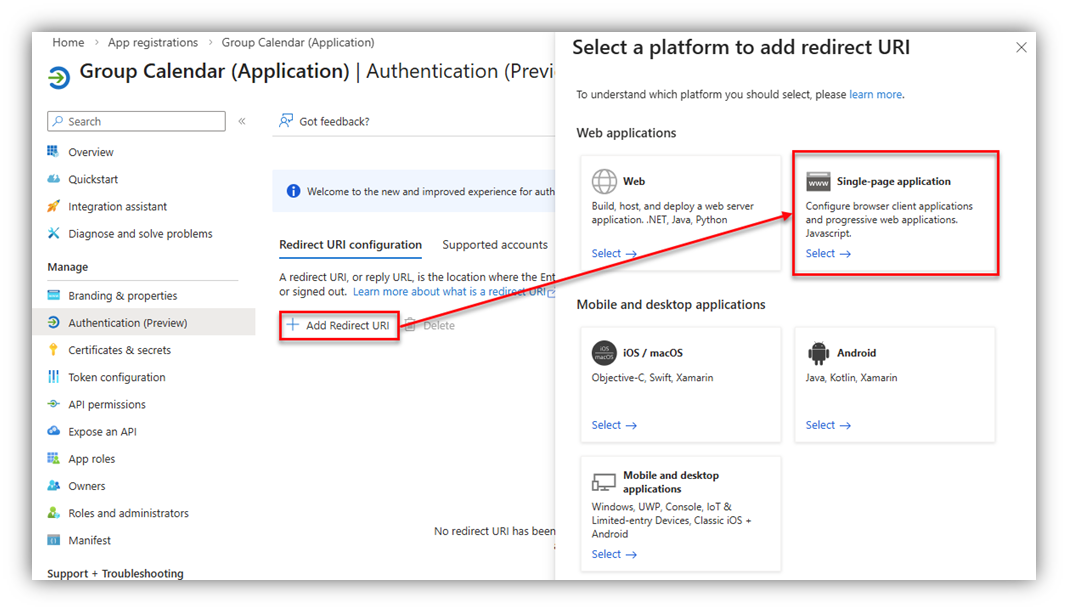
Task: Switch to Supported accounts tab
Action: click(494, 244)
